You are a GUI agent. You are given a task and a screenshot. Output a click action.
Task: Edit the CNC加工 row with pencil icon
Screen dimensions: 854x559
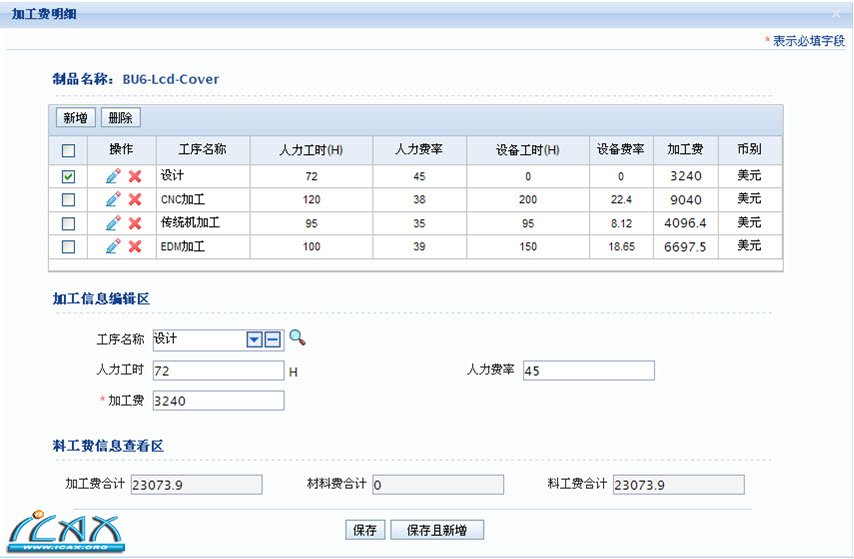(113, 199)
